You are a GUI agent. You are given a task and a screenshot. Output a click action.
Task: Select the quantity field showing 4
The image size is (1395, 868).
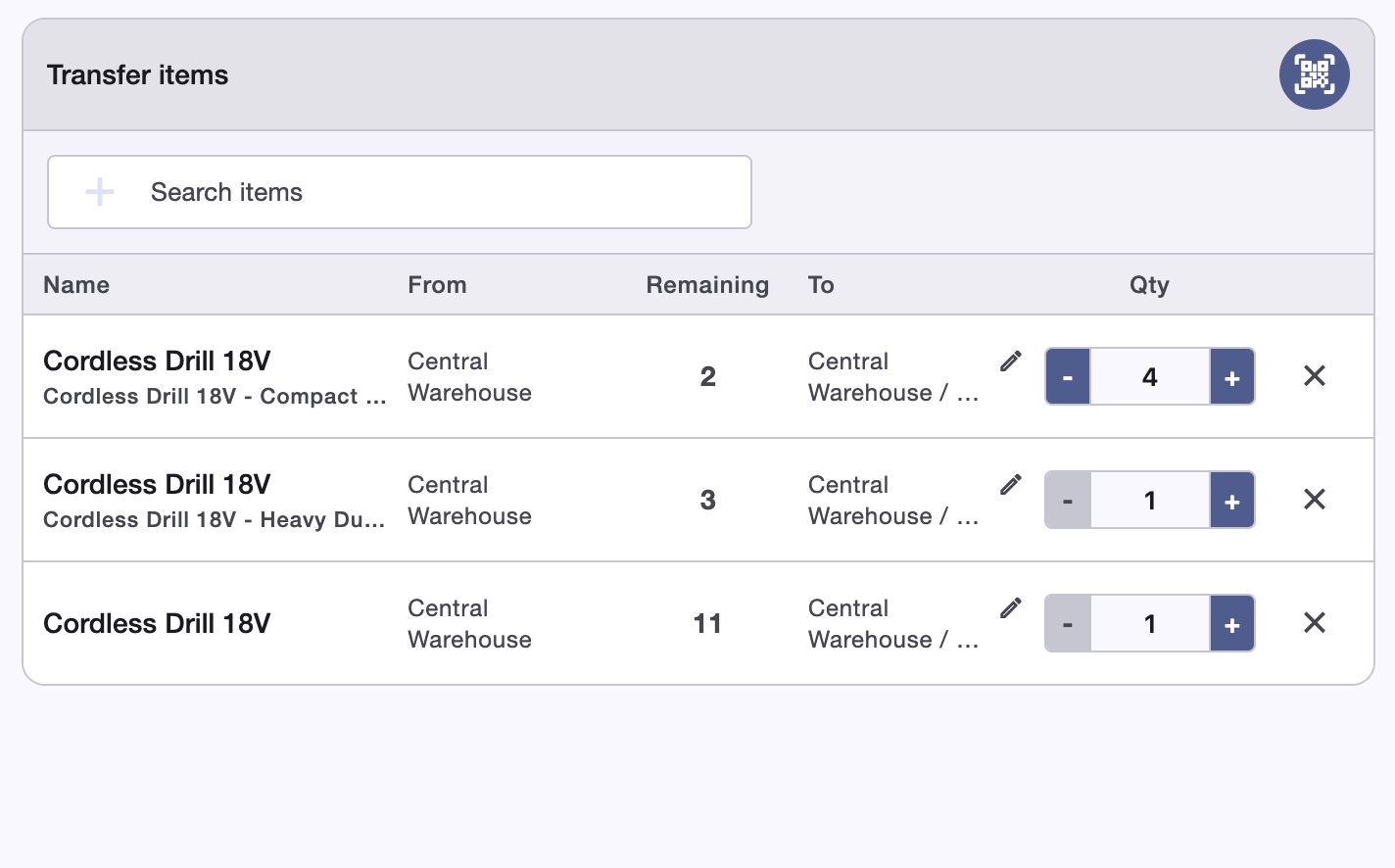click(x=1150, y=376)
